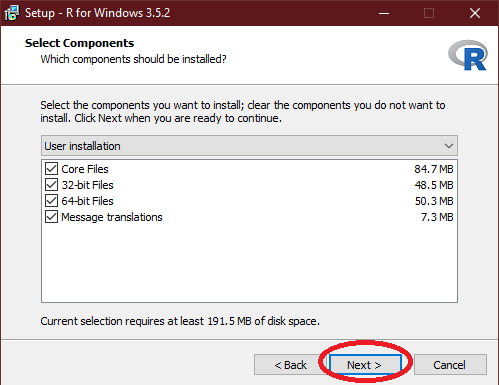This screenshot has width=499, height=385.
Task: Toggle the 64-bit Files checkbox
Action: tap(51, 201)
